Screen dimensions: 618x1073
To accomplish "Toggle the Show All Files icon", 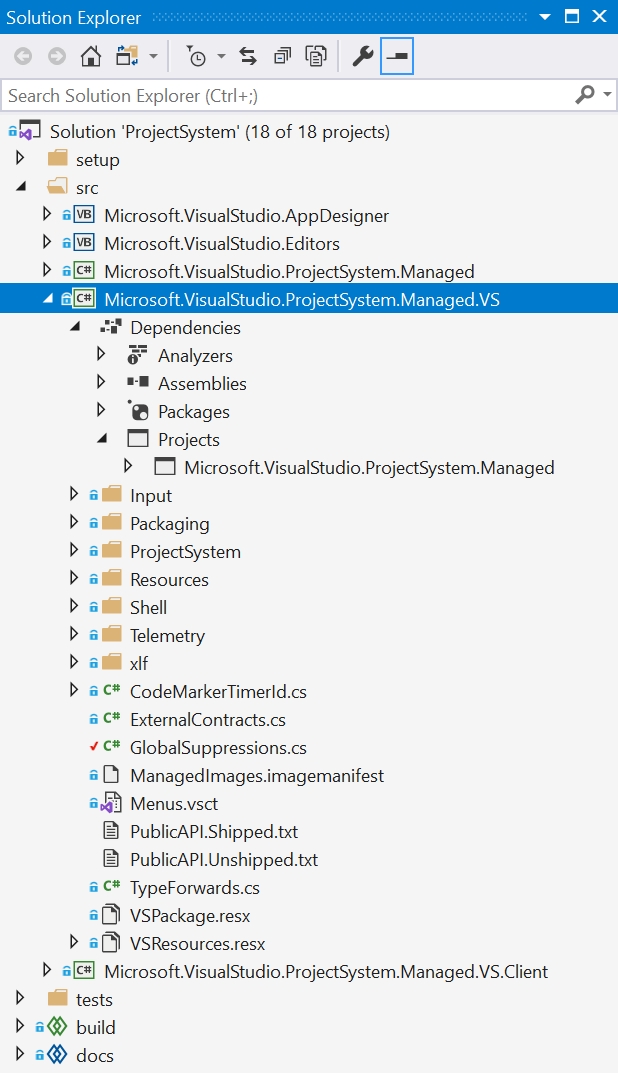I will click(316, 56).
